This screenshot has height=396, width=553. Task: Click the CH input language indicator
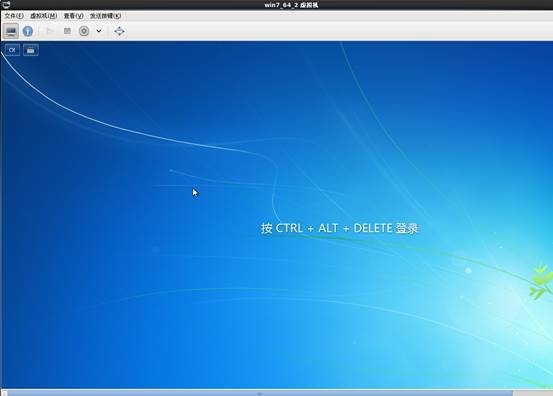(12, 50)
